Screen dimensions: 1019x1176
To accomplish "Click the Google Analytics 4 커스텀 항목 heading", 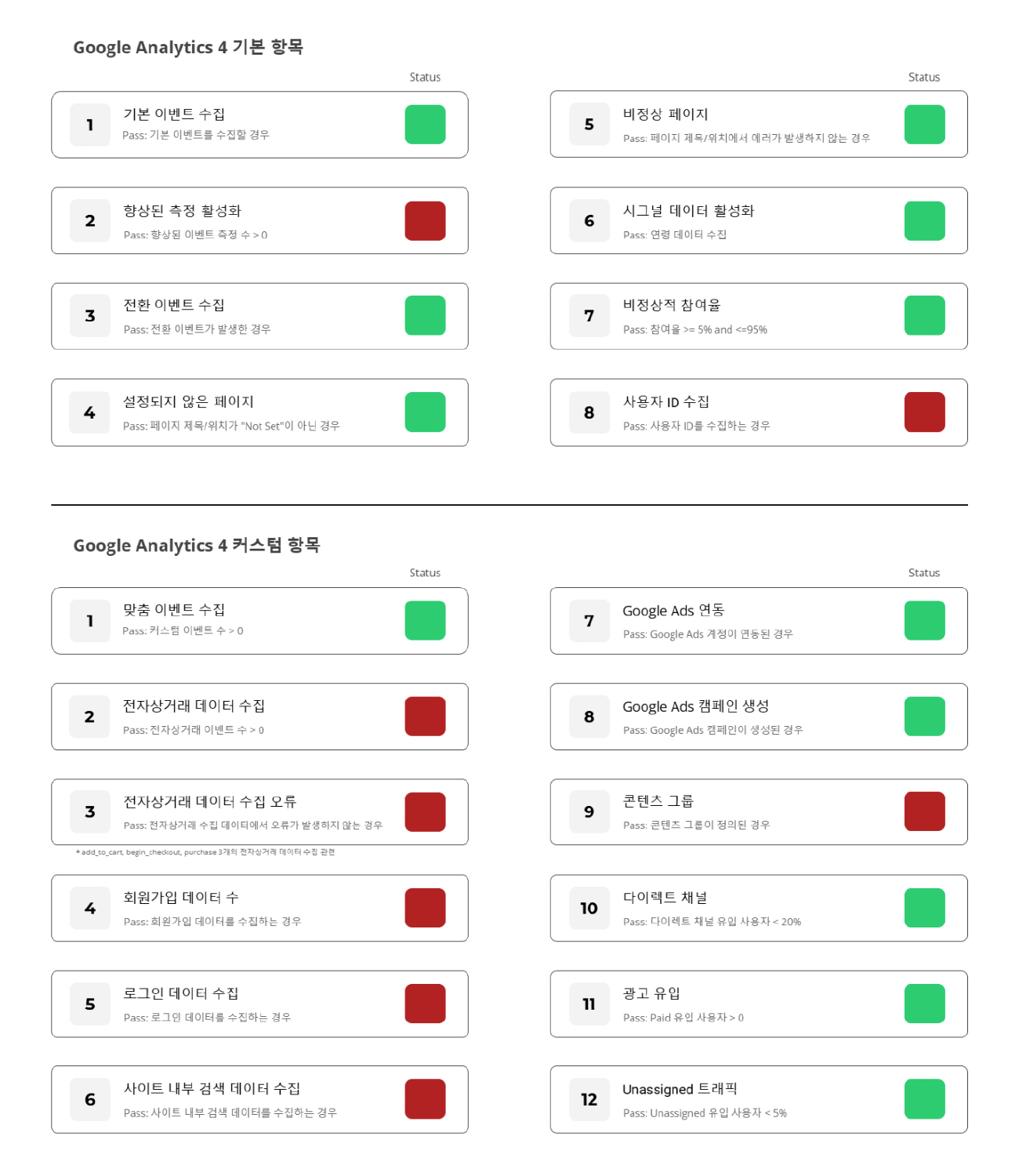I will coord(197,545).
